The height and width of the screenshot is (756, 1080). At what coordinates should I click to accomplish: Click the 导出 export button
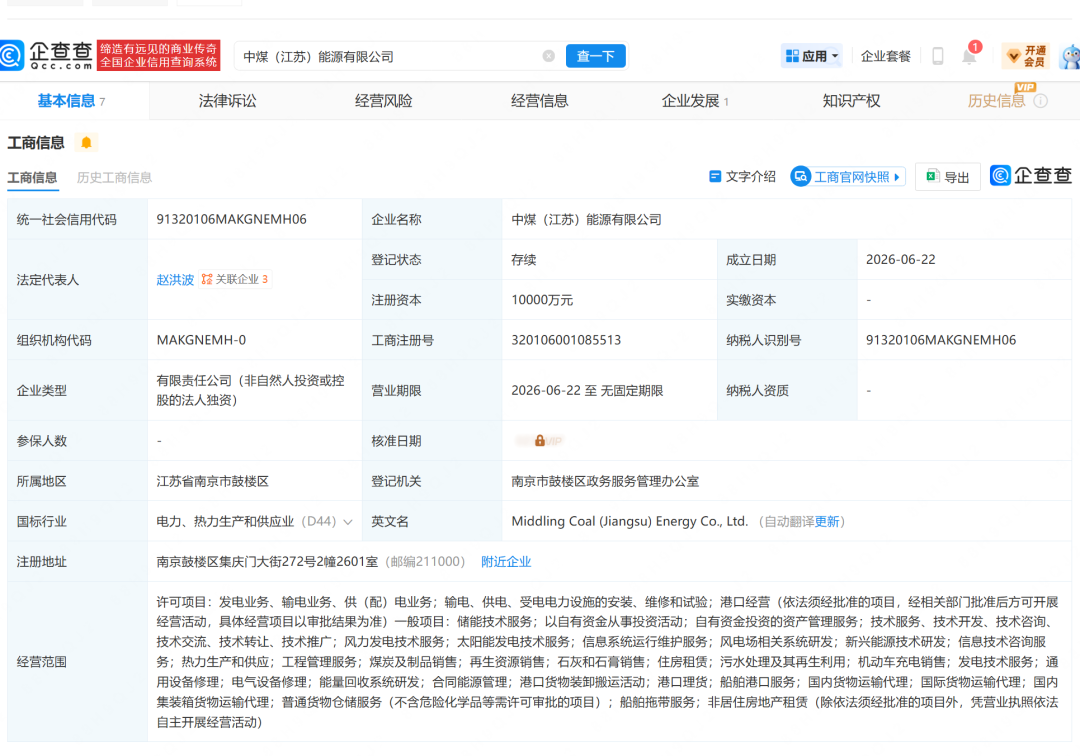[948, 177]
